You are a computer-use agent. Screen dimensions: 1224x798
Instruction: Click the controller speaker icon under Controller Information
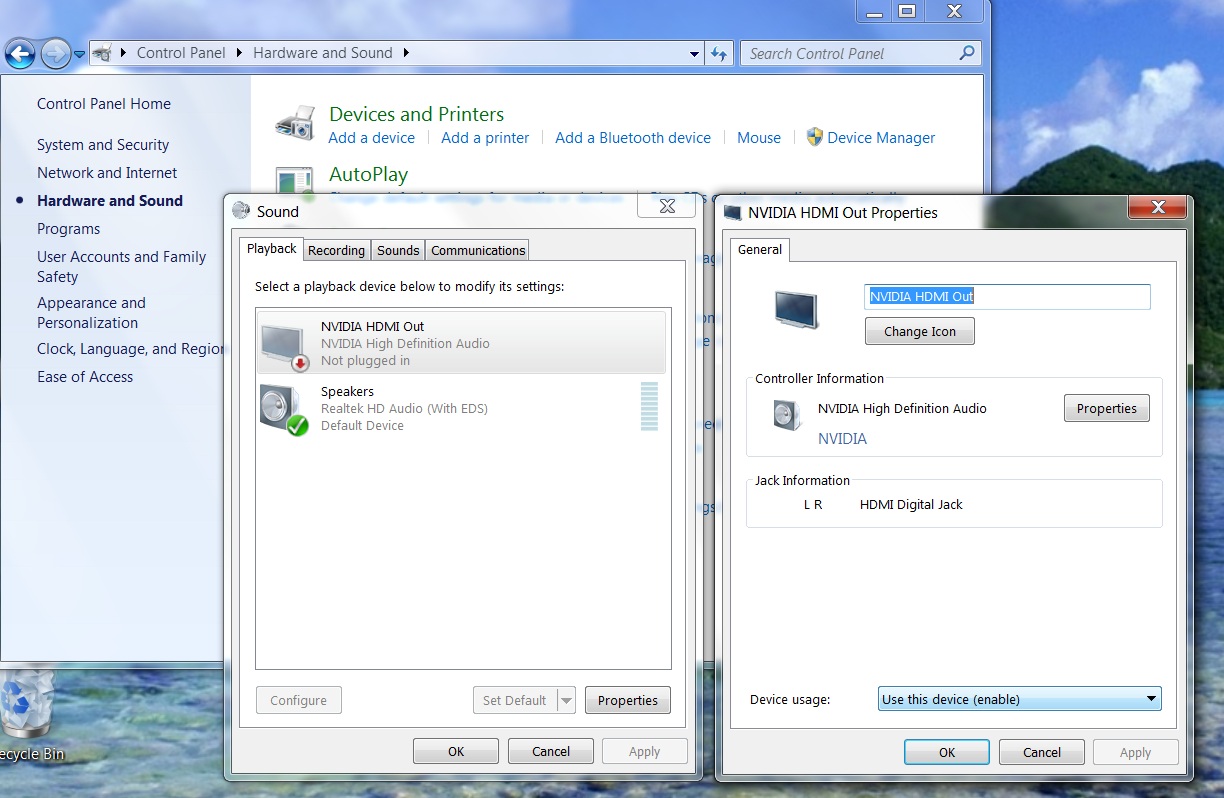pos(787,414)
